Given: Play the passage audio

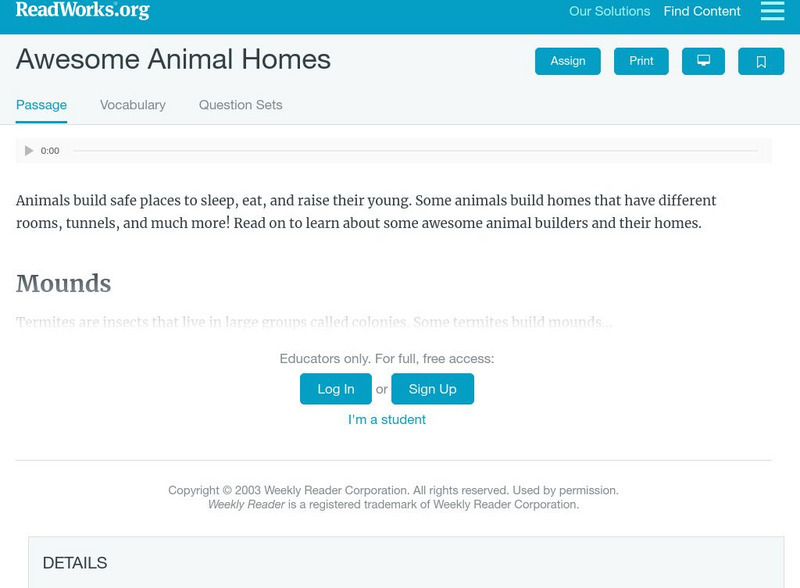Looking at the screenshot, I should 29,151.
